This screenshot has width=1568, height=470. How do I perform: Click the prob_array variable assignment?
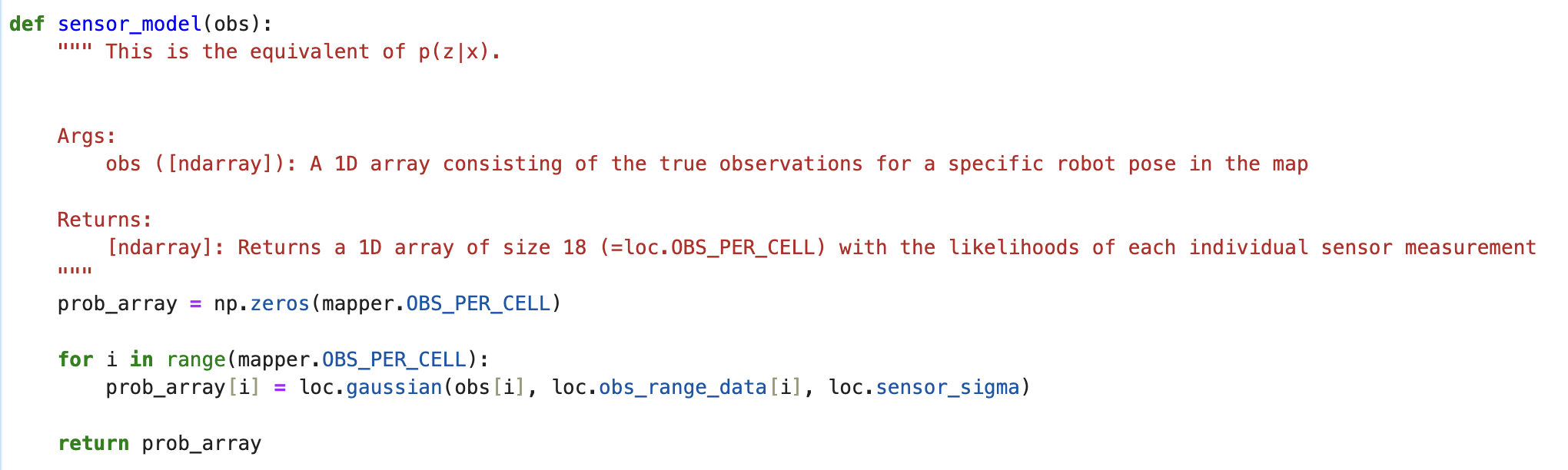click(x=118, y=304)
